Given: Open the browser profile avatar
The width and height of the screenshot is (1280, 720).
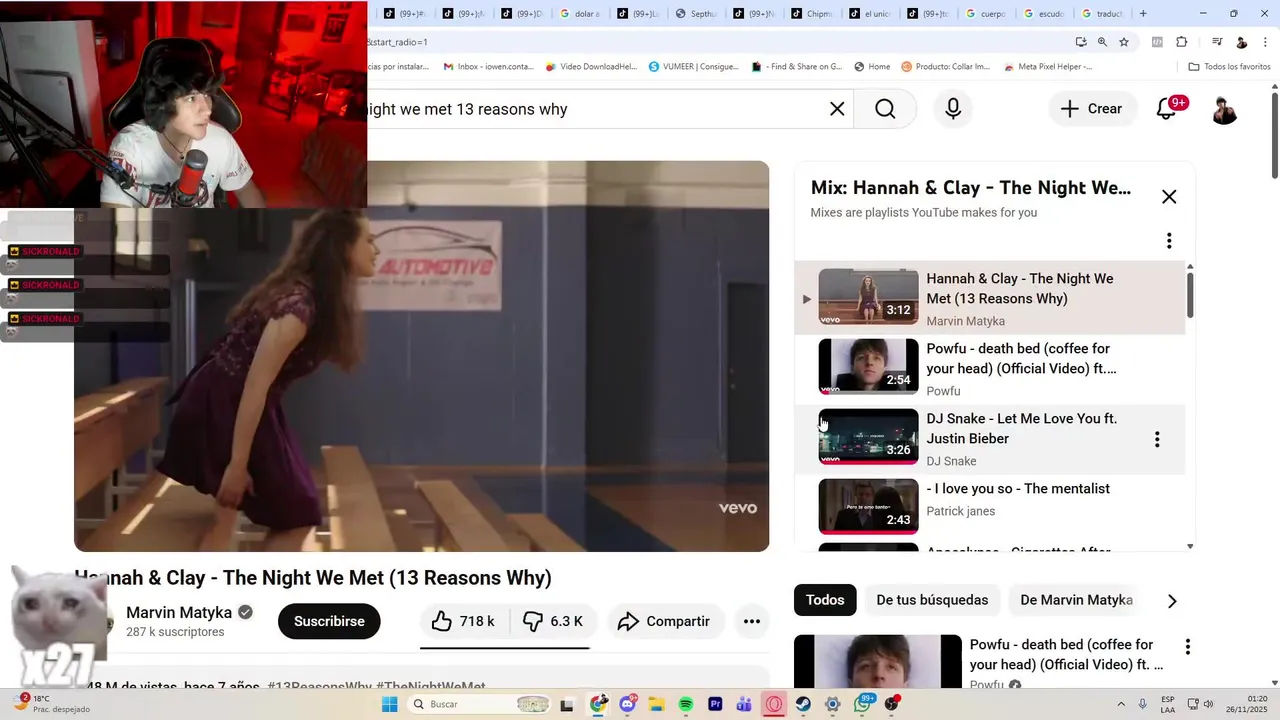Looking at the screenshot, I should (x=1241, y=42).
